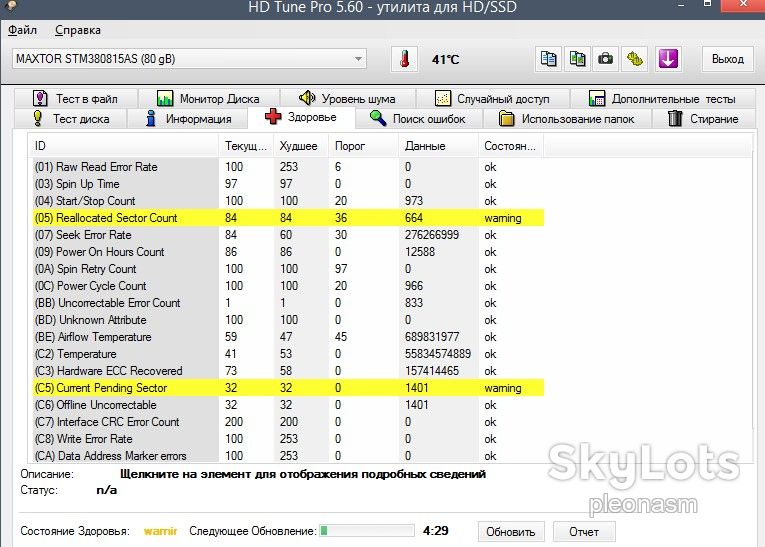Click data value 276266999
This screenshot has height=547, width=765.
432,235
